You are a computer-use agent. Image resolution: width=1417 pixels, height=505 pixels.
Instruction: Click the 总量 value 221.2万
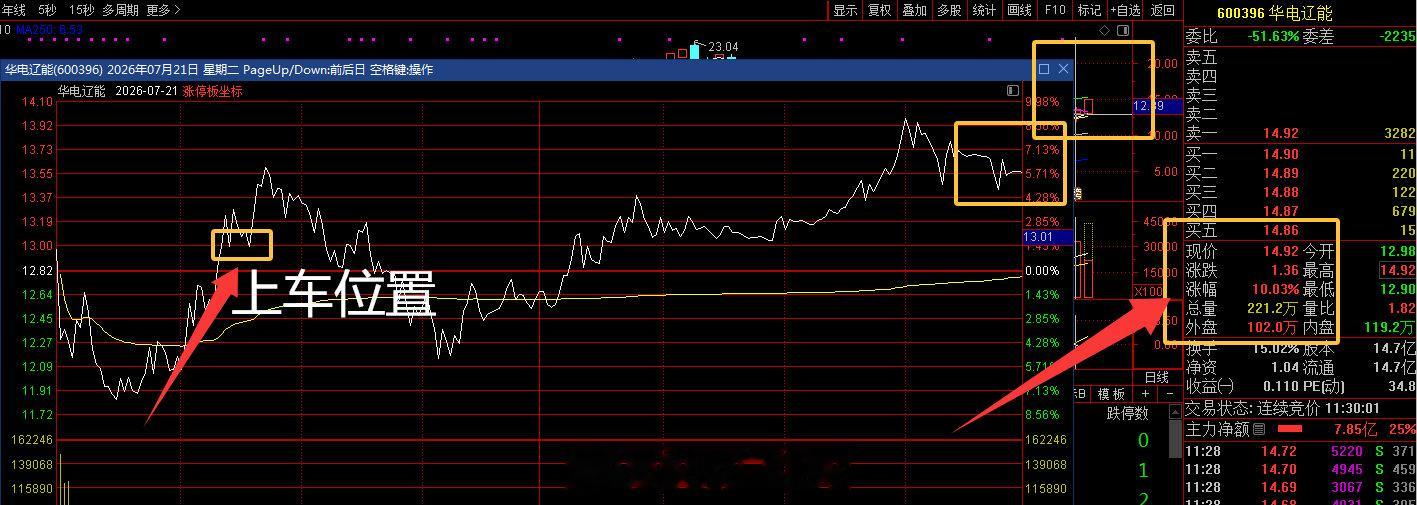(x=1272, y=308)
